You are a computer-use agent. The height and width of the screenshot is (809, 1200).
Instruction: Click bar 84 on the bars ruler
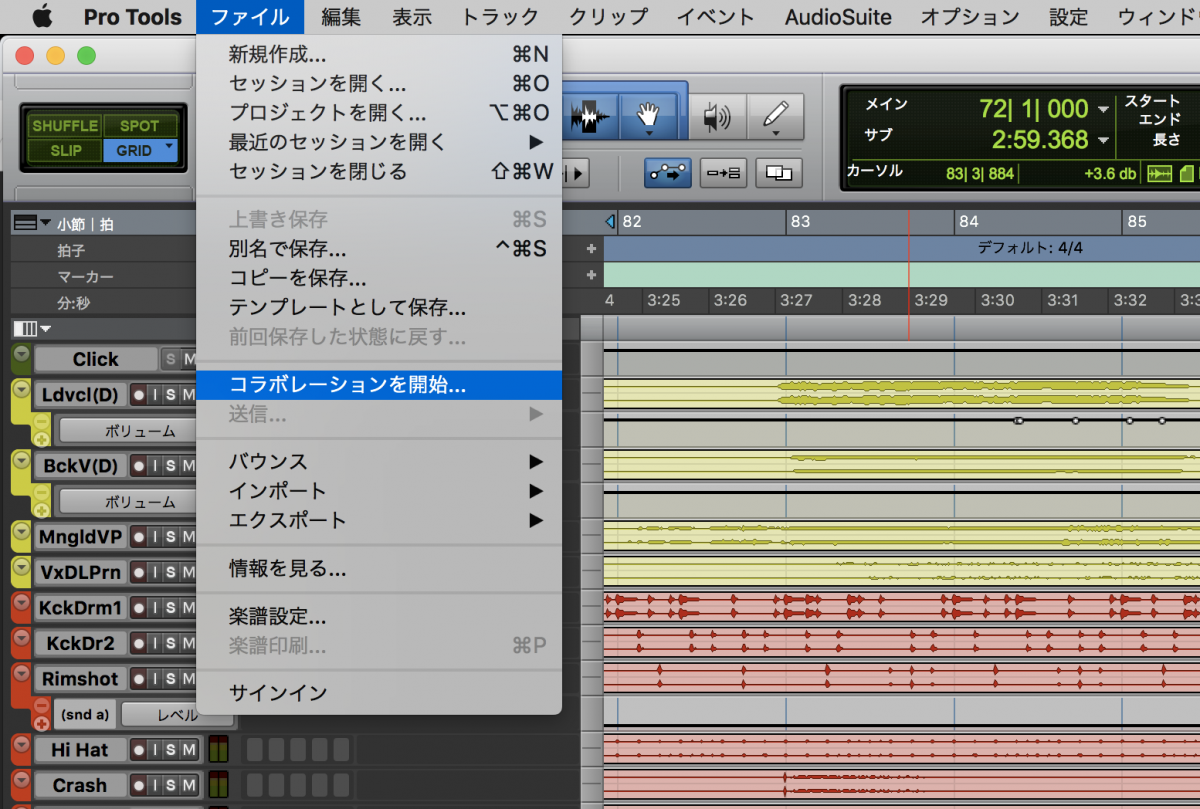[x=968, y=221]
